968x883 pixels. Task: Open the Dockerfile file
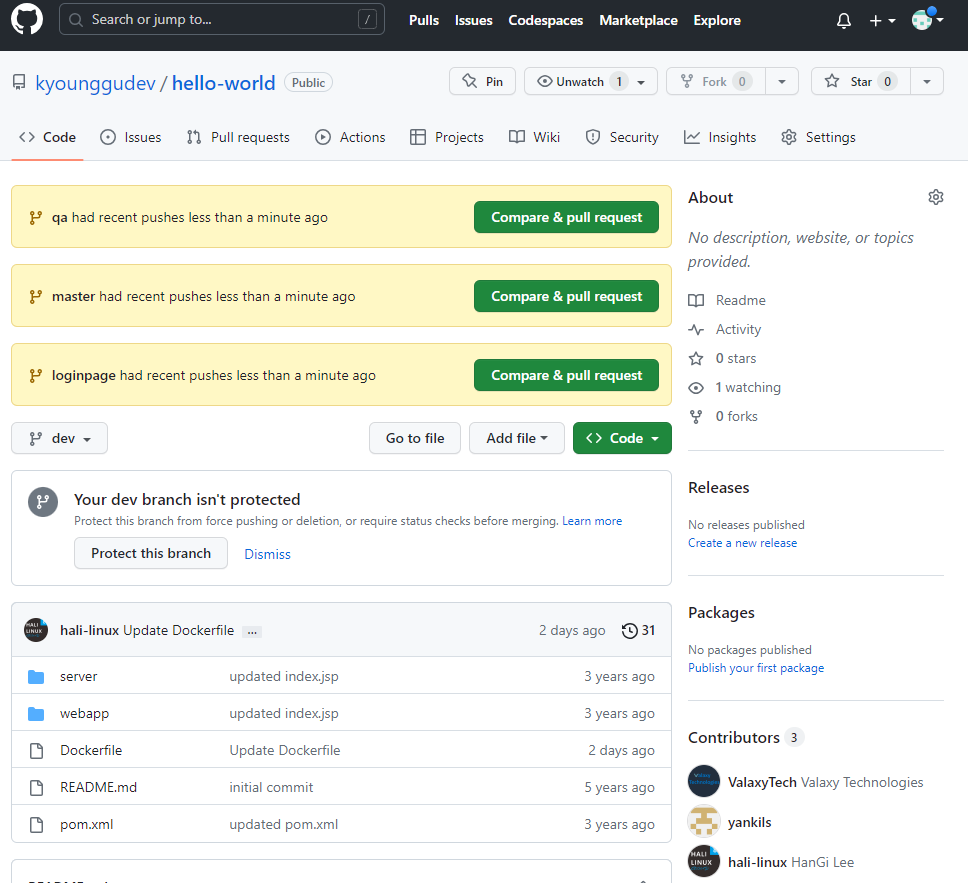91,751
